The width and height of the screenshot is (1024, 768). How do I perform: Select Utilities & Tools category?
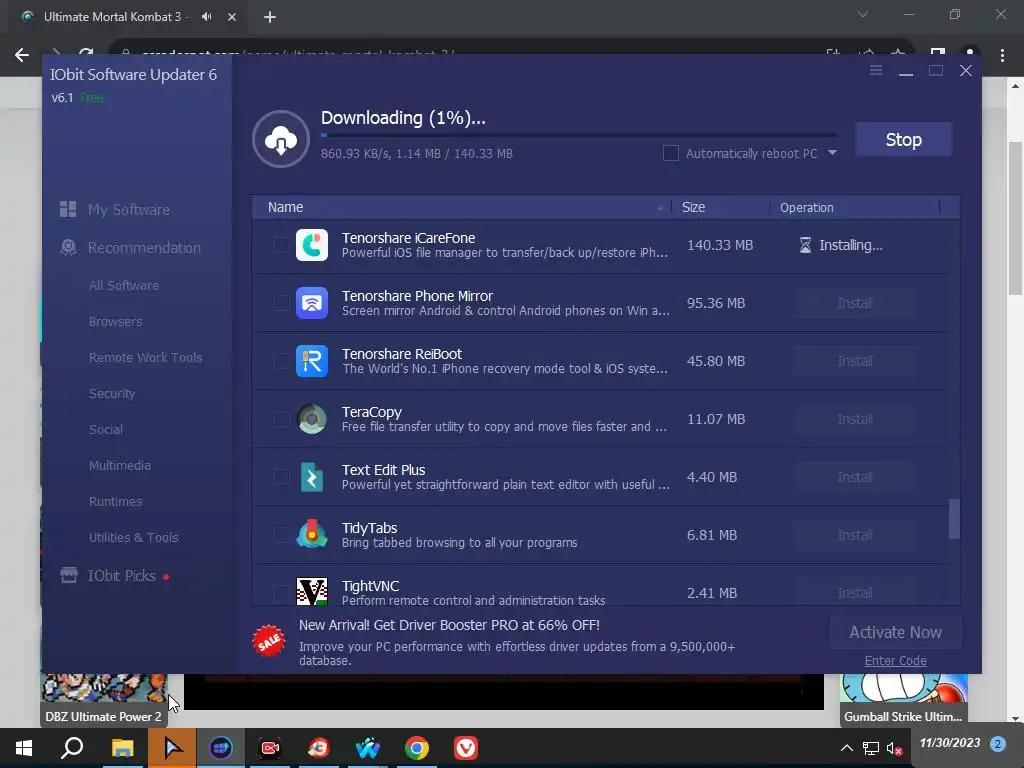(x=133, y=537)
